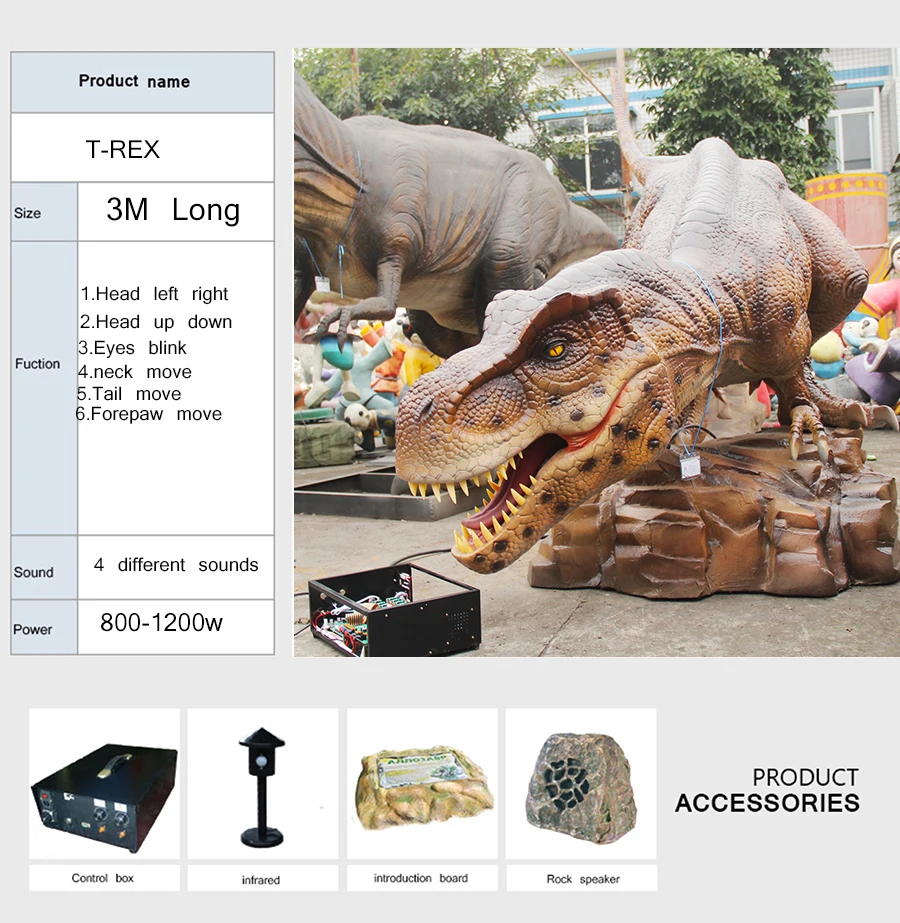900x923 pixels.
Task: Click the infrared sensor accessory icon
Action: [261, 785]
